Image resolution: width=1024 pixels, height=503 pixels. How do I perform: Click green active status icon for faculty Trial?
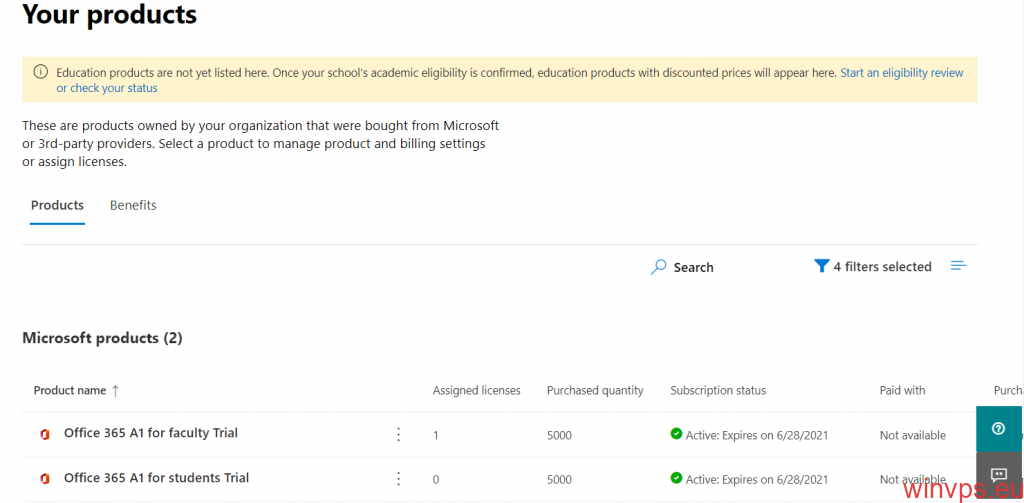pyautogui.click(x=676, y=434)
